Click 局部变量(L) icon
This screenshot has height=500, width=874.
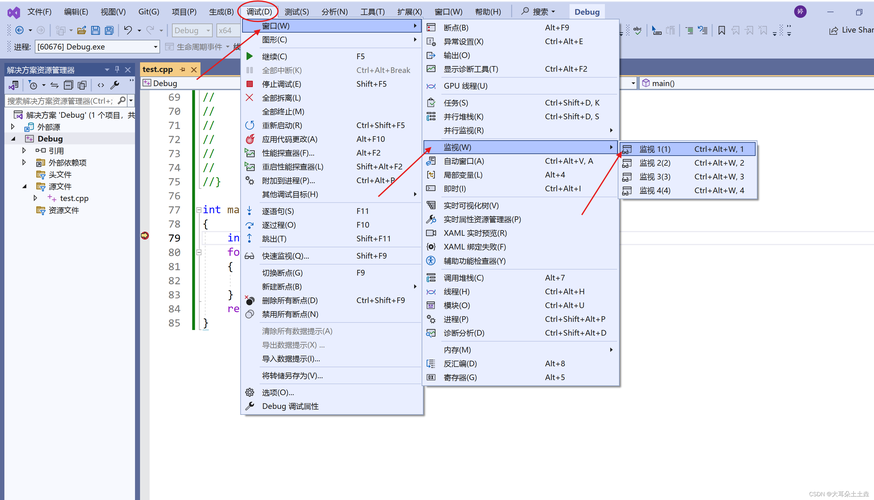click(x=431, y=175)
